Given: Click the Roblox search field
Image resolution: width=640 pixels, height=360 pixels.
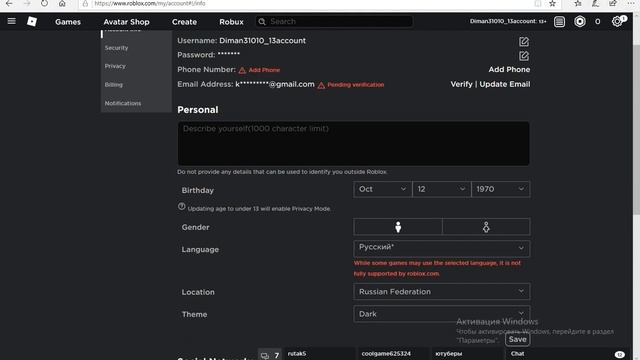Looking at the screenshot, I should tap(334, 21).
